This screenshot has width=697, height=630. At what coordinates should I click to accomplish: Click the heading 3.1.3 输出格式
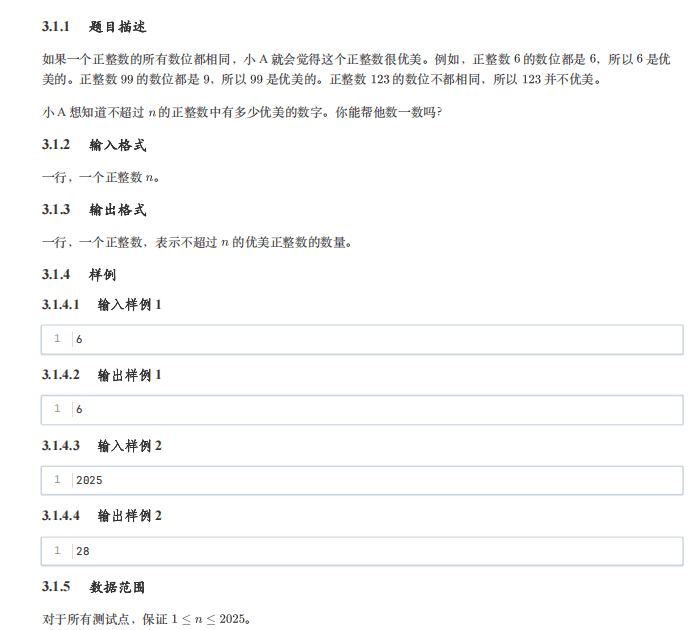point(94,210)
